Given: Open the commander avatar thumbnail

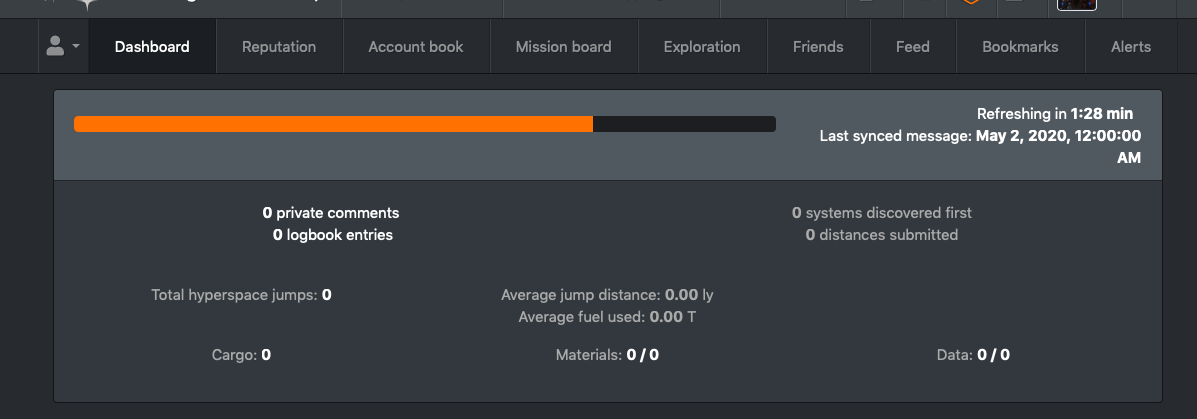Looking at the screenshot, I should click(x=1076, y=5).
